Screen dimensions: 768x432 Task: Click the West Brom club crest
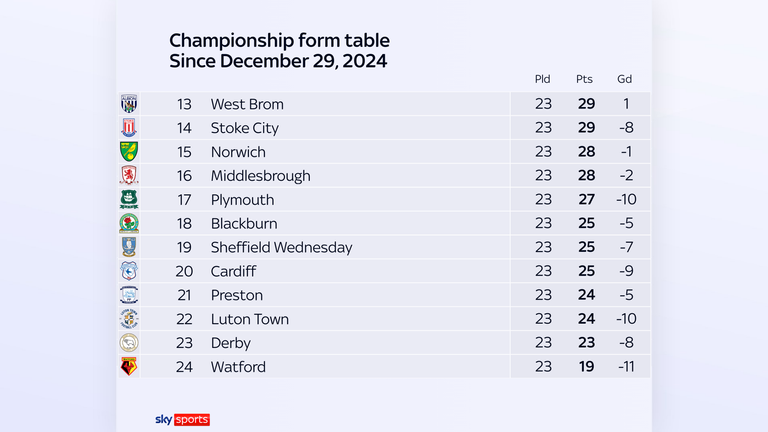click(129, 104)
